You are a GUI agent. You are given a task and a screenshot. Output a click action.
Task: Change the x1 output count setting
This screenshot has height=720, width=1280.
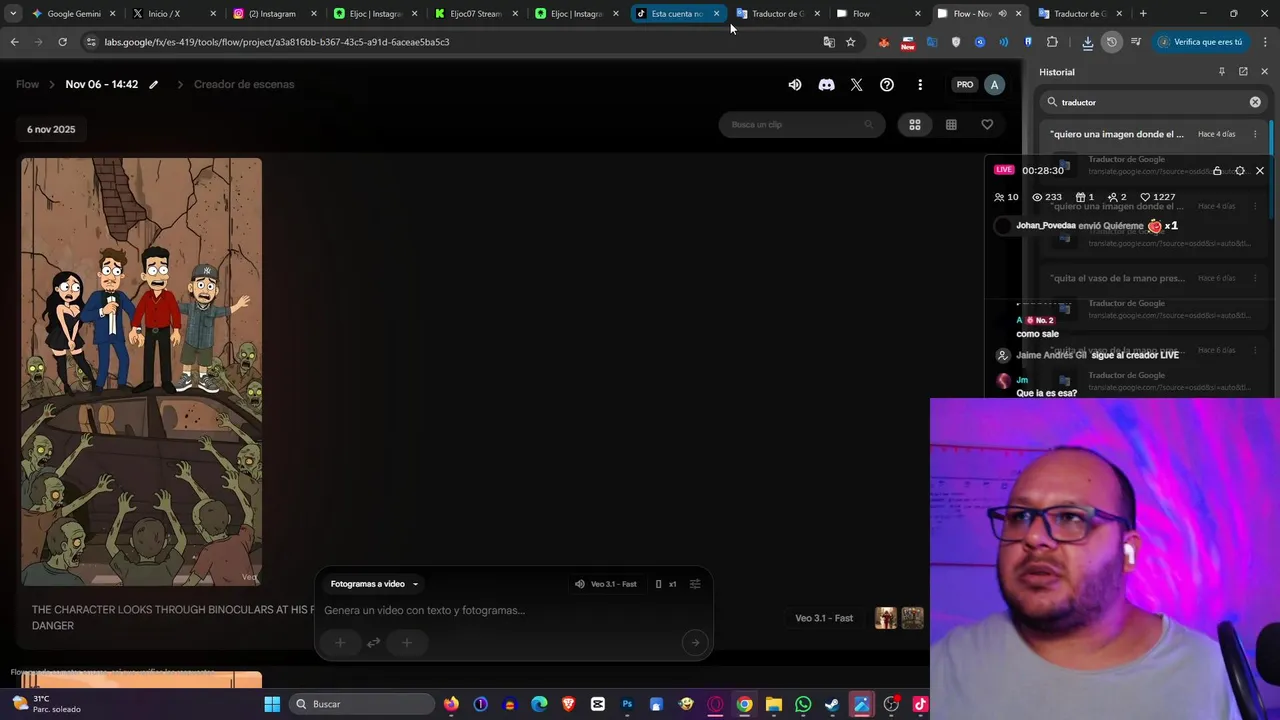(x=666, y=584)
